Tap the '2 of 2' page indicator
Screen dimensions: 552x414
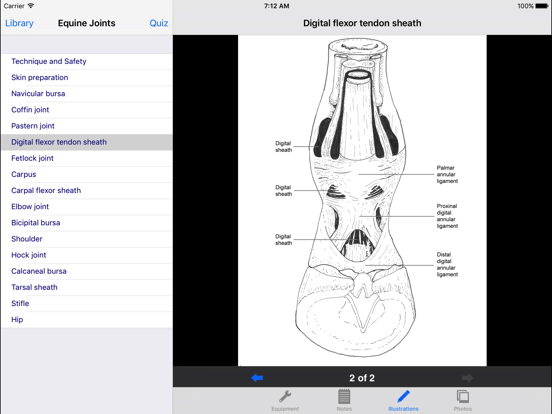[x=362, y=378]
